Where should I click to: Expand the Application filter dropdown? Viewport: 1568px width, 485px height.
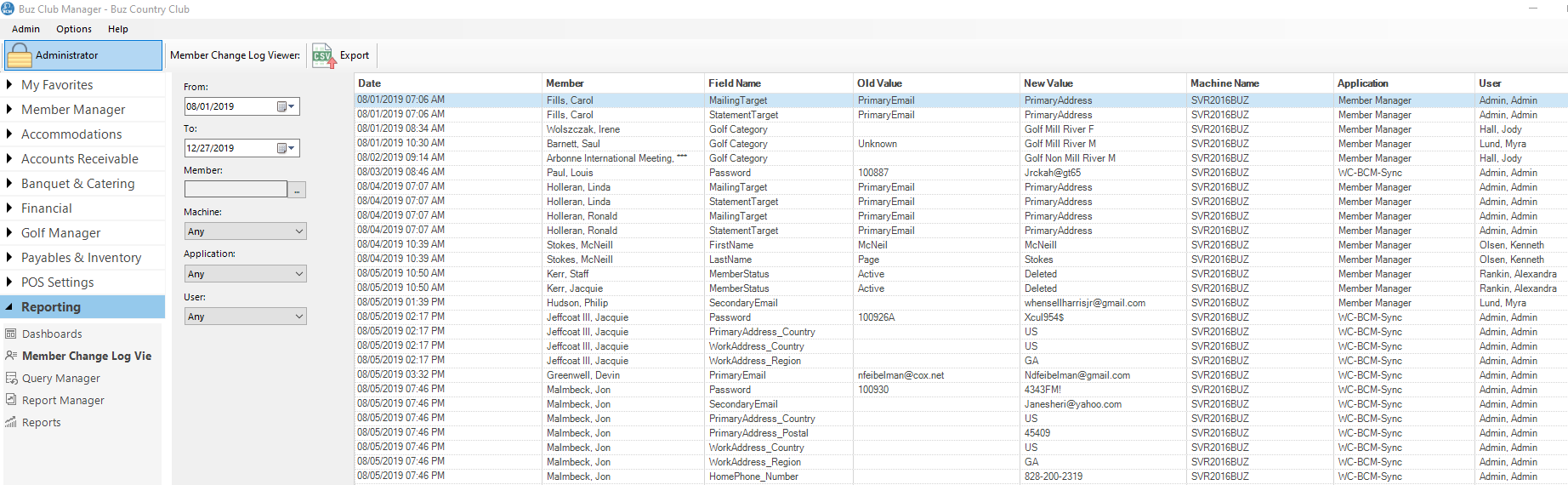pos(298,274)
